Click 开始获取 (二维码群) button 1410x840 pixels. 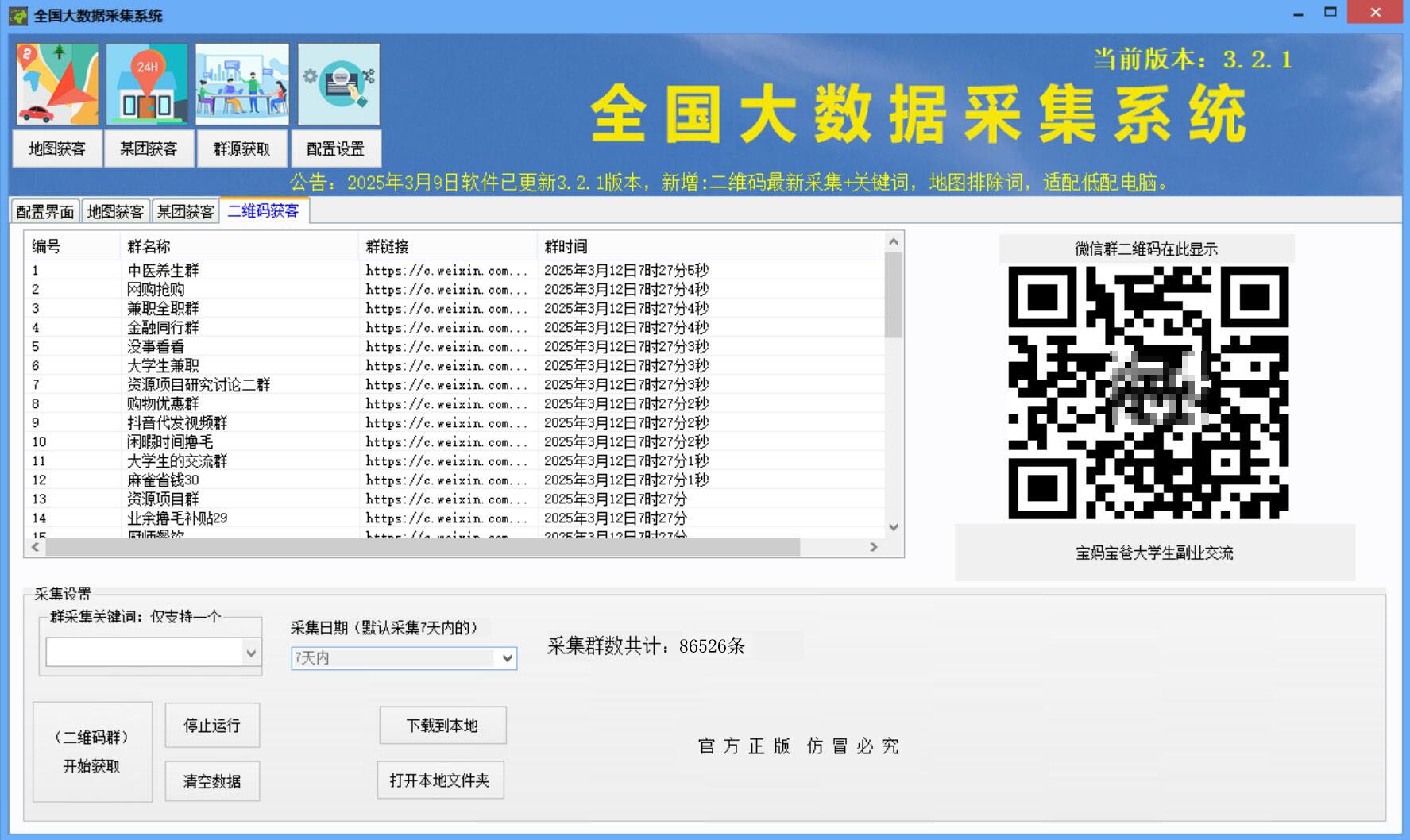coord(92,751)
